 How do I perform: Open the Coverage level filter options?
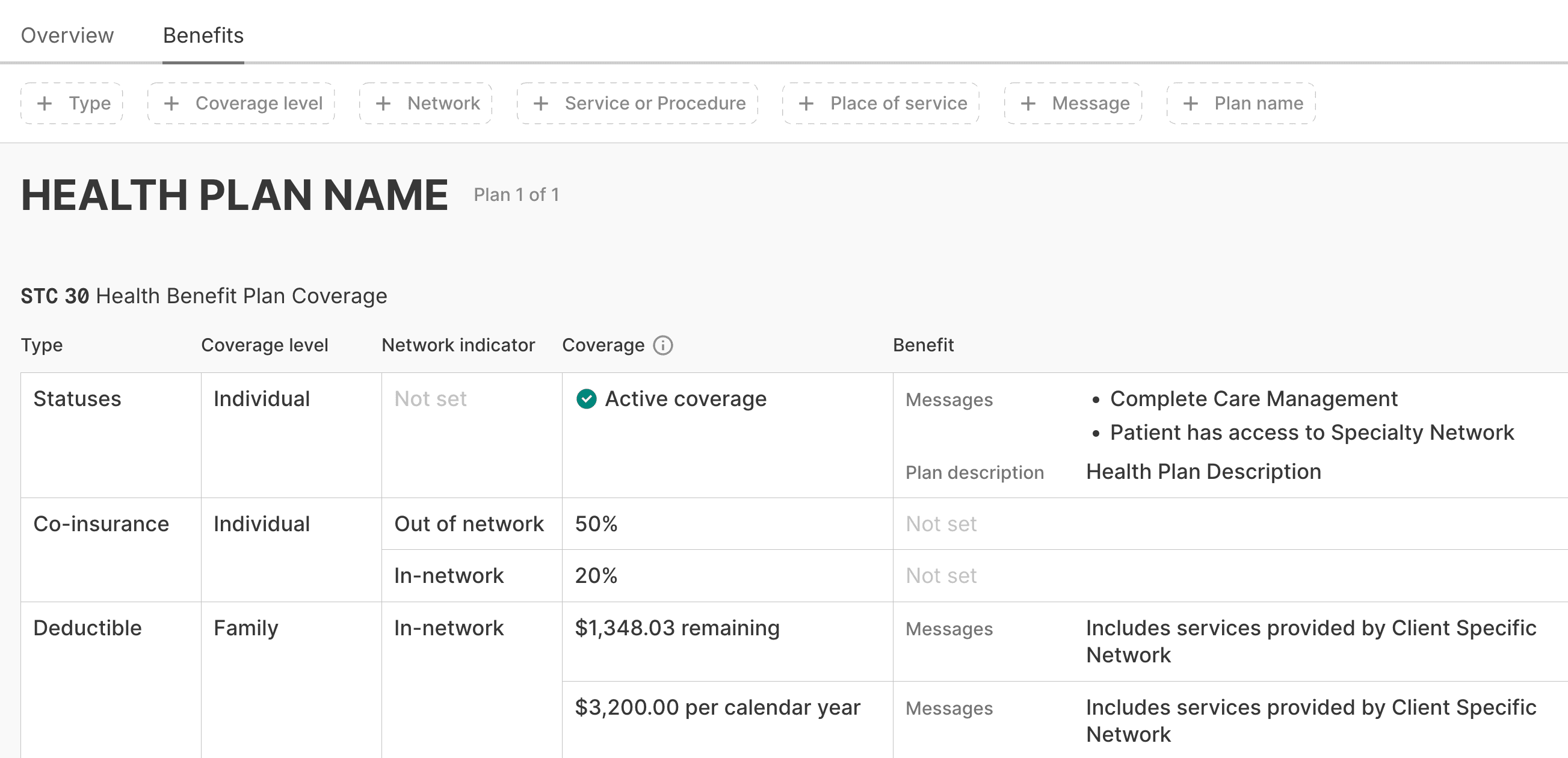pos(241,103)
